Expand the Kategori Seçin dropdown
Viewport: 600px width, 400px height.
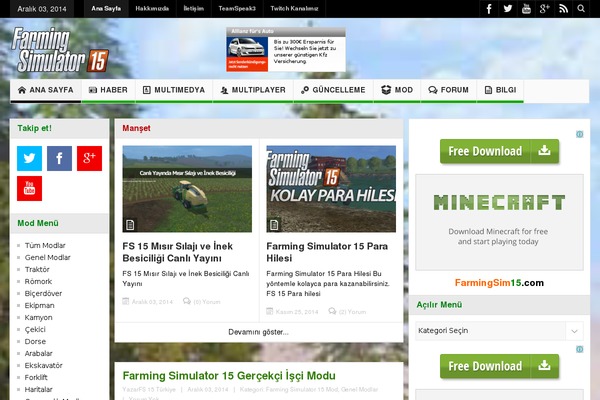[x=499, y=331]
